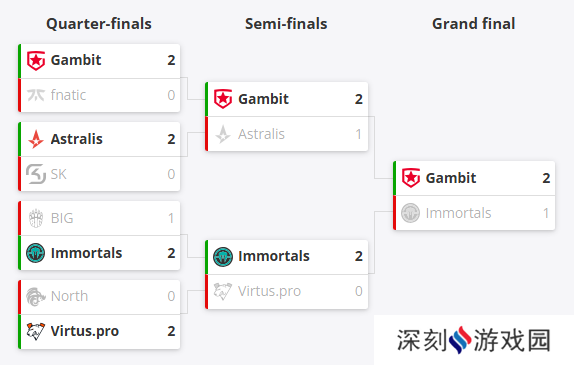Viewport: 574px width, 365px height.
Task: Select the Semi-finals column heading
Action: pyautogui.click(x=286, y=24)
